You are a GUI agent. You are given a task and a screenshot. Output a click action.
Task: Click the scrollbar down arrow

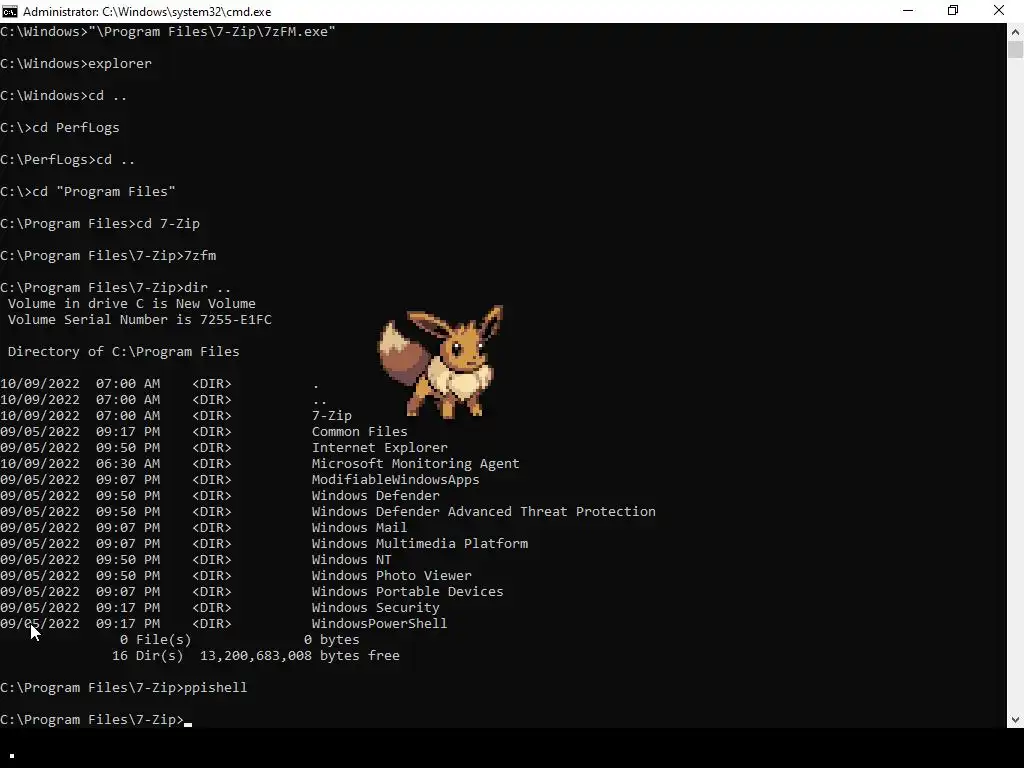pos(1015,720)
